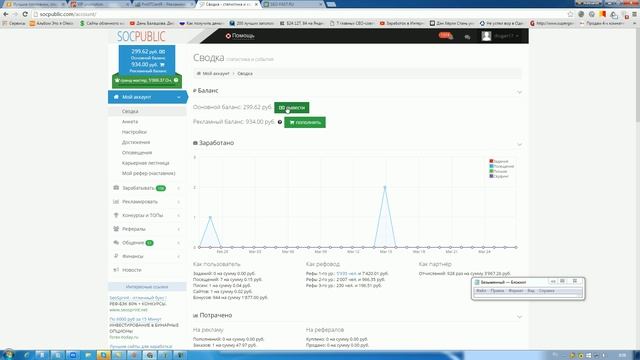This screenshot has width=640, height=360.
Task: Click the Windows Start button
Action: 8,355
